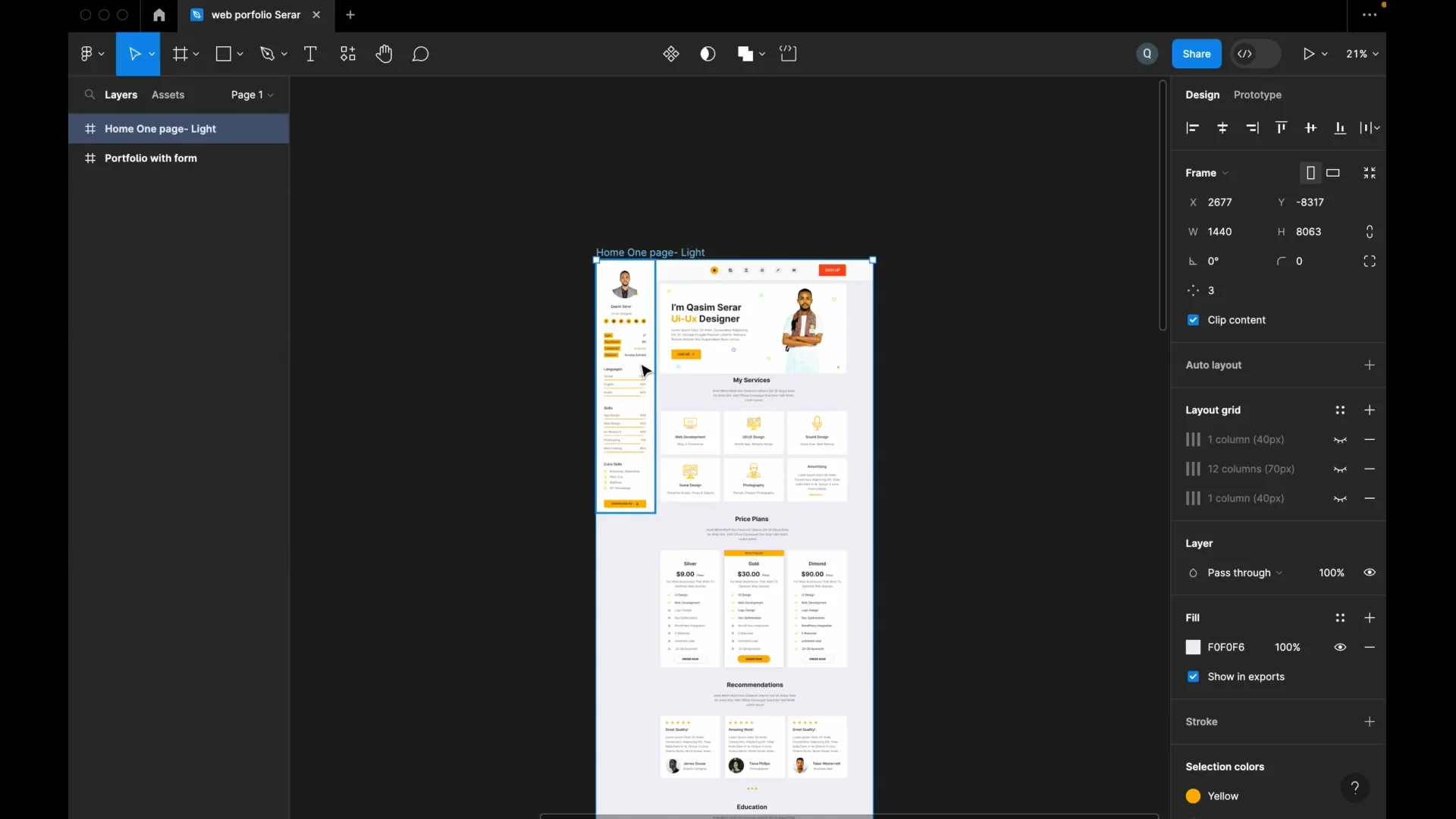Select the Rectangle shape tool
Viewport: 1456px width, 819px height.
(x=224, y=54)
